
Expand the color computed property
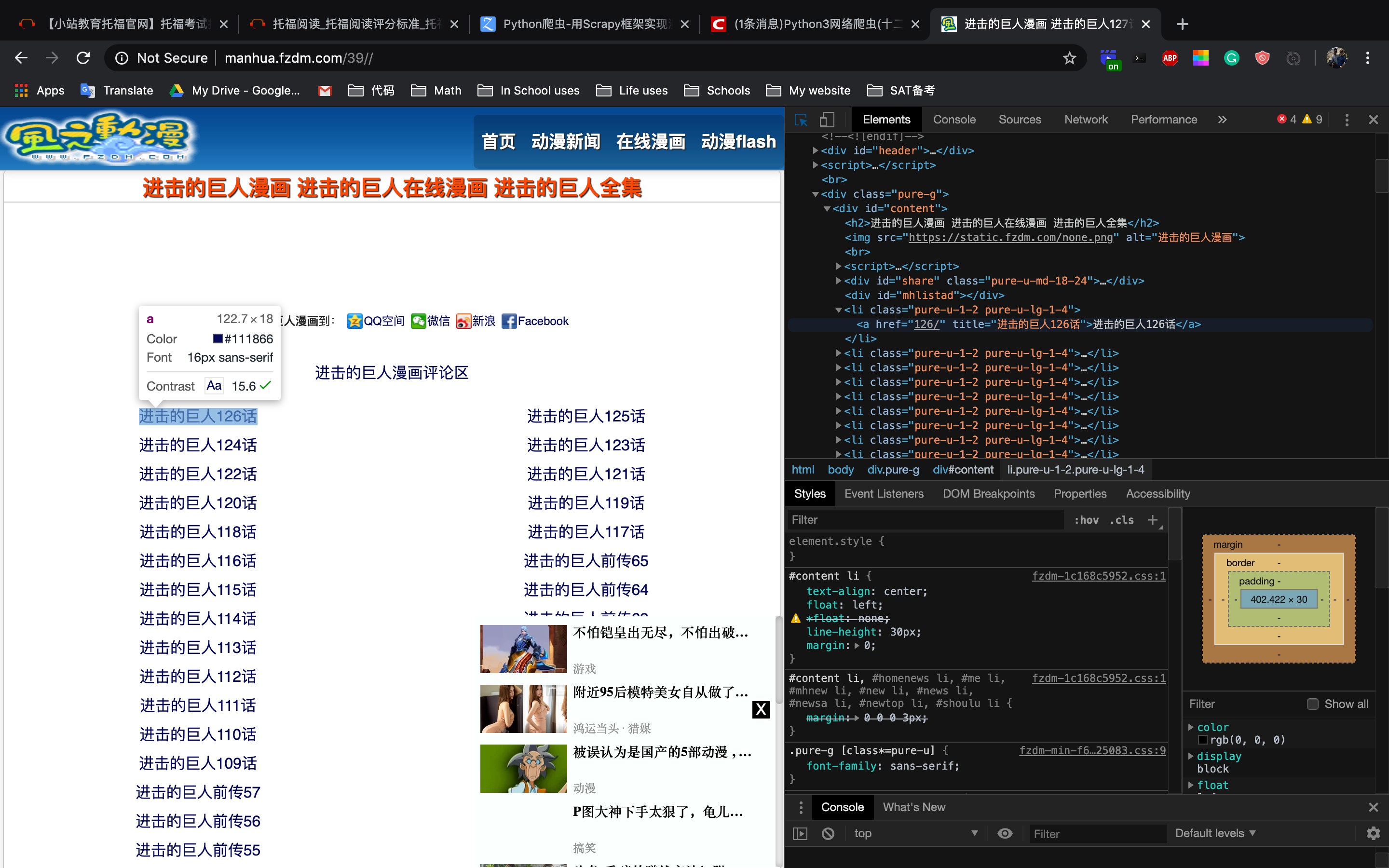coord(1191,727)
